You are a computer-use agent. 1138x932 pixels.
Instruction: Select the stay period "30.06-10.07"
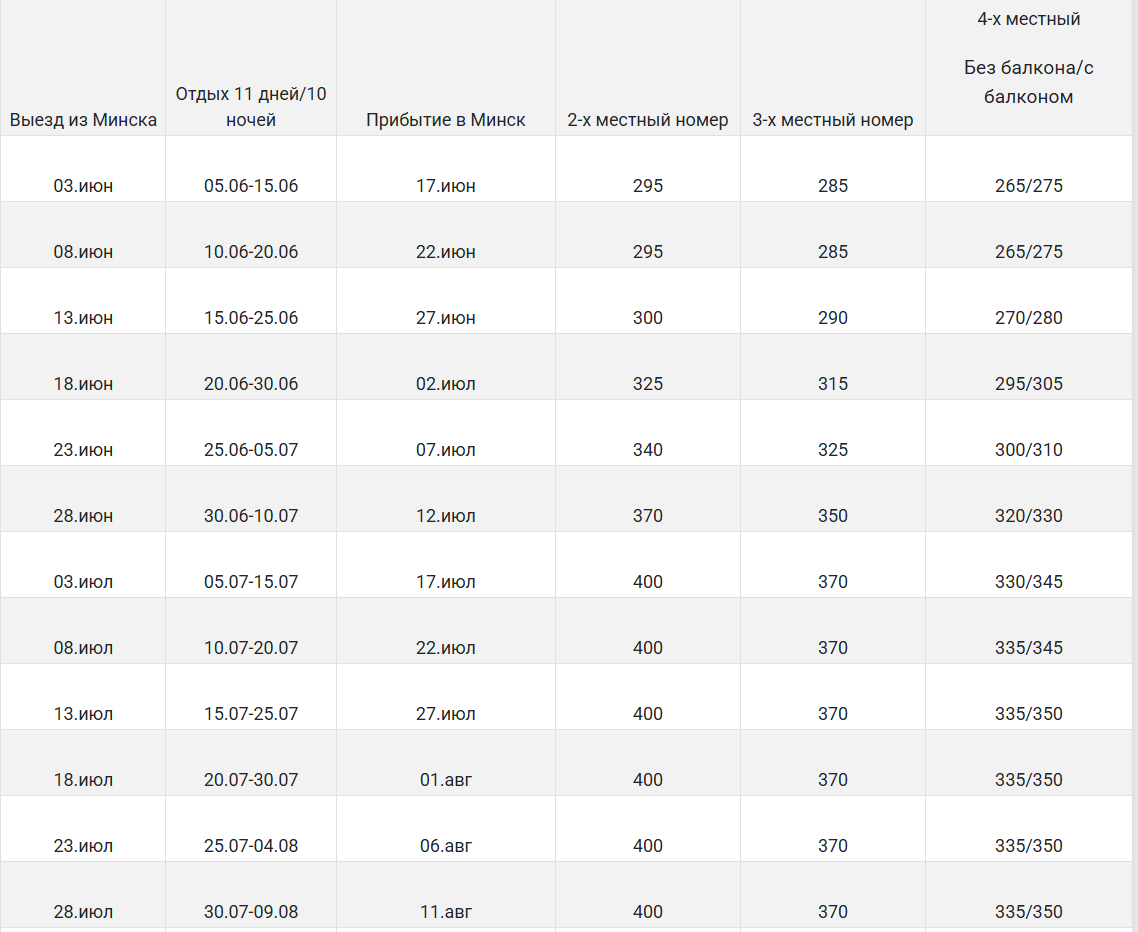pyautogui.click(x=251, y=516)
